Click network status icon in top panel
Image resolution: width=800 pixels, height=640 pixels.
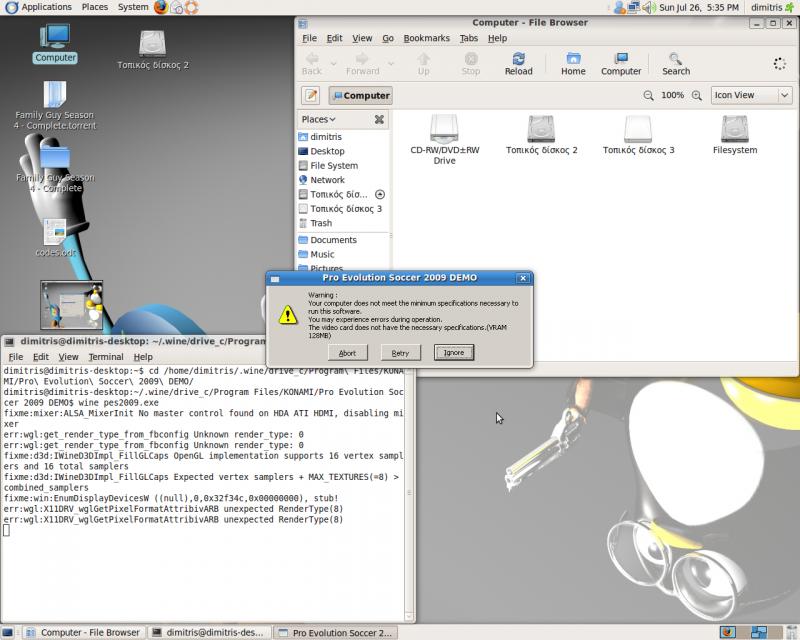tap(634, 7)
